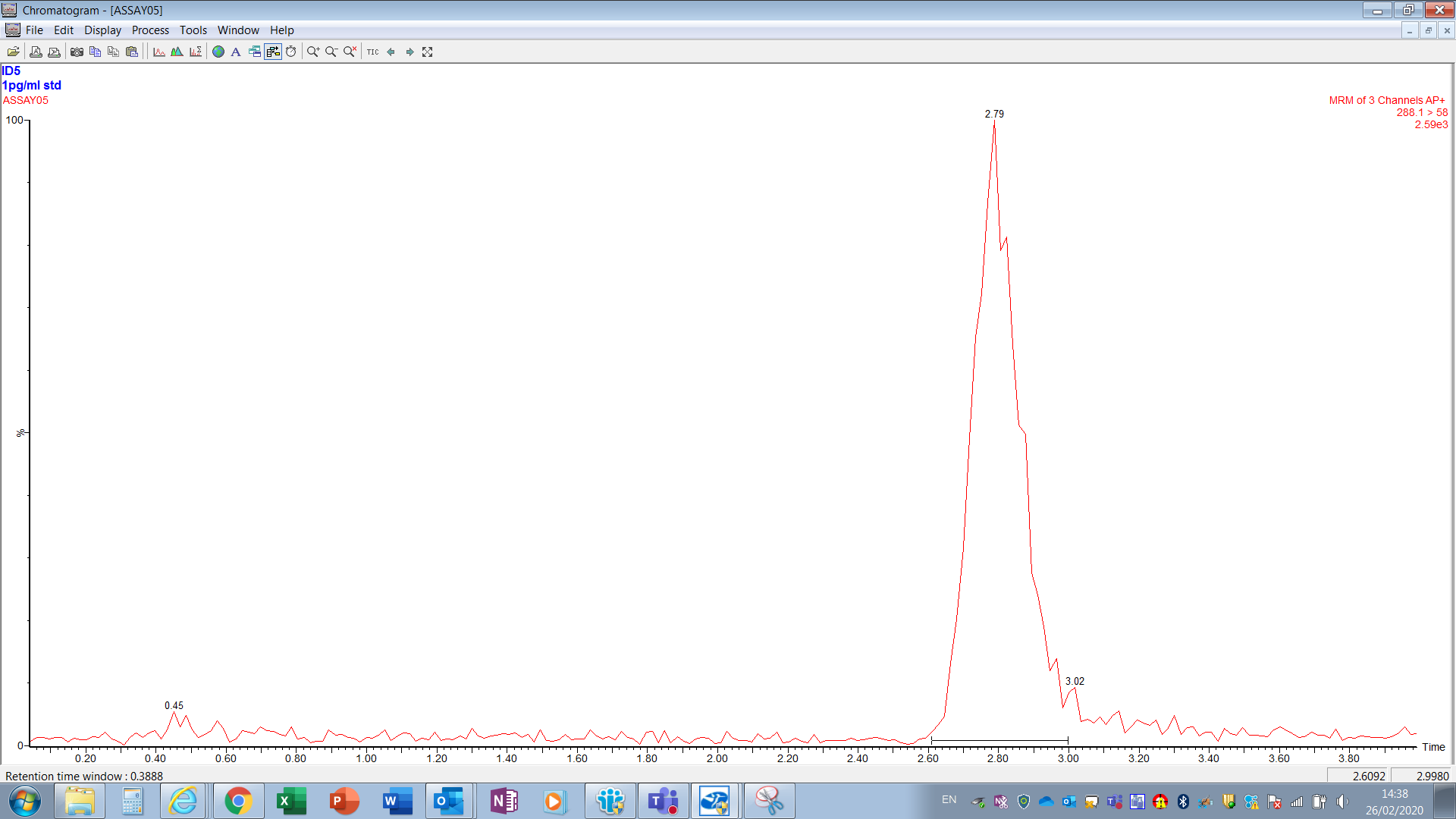Image resolution: width=1456 pixels, height=819 pixels.
Task: Click the 2.79 peak label
Action: pos(994,114)
